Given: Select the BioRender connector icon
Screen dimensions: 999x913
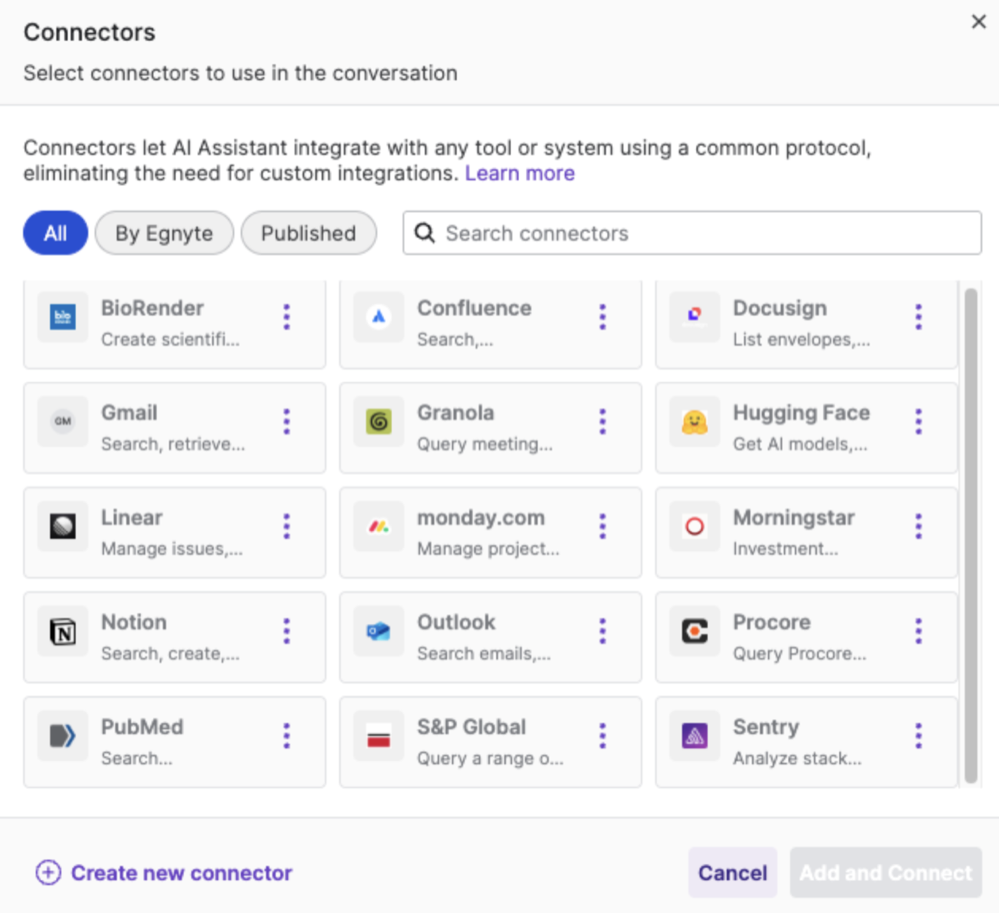Looking at the screenshot, I should (62, 318).
